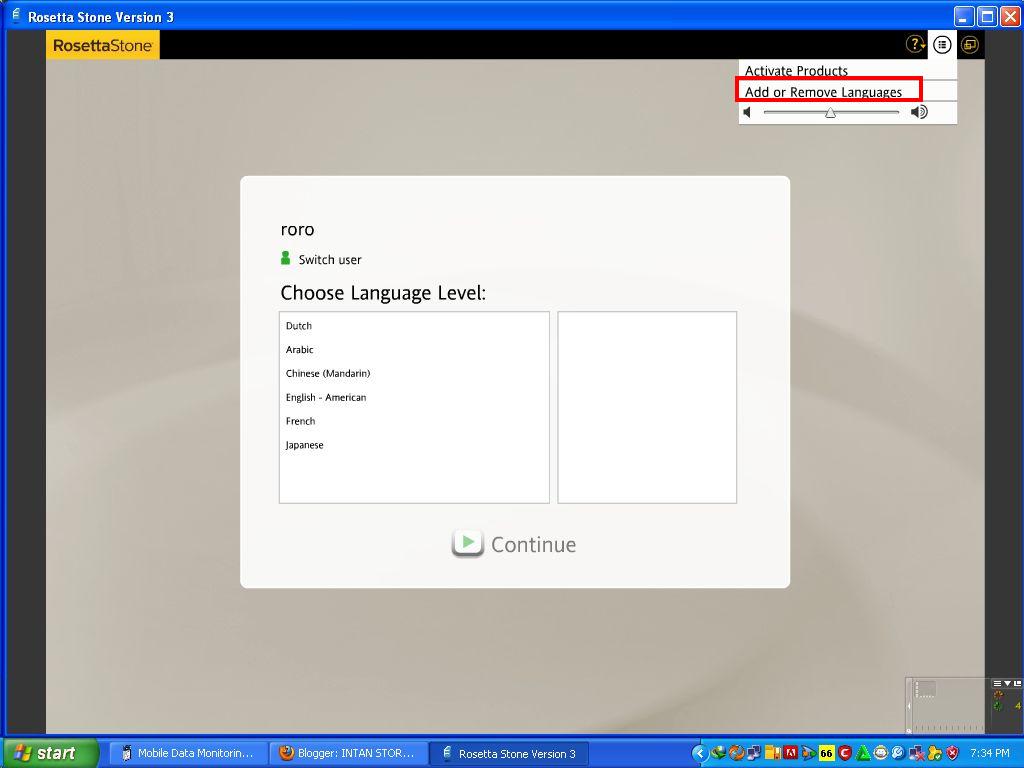Select Arabic as the language level

(x=299, y=349)
